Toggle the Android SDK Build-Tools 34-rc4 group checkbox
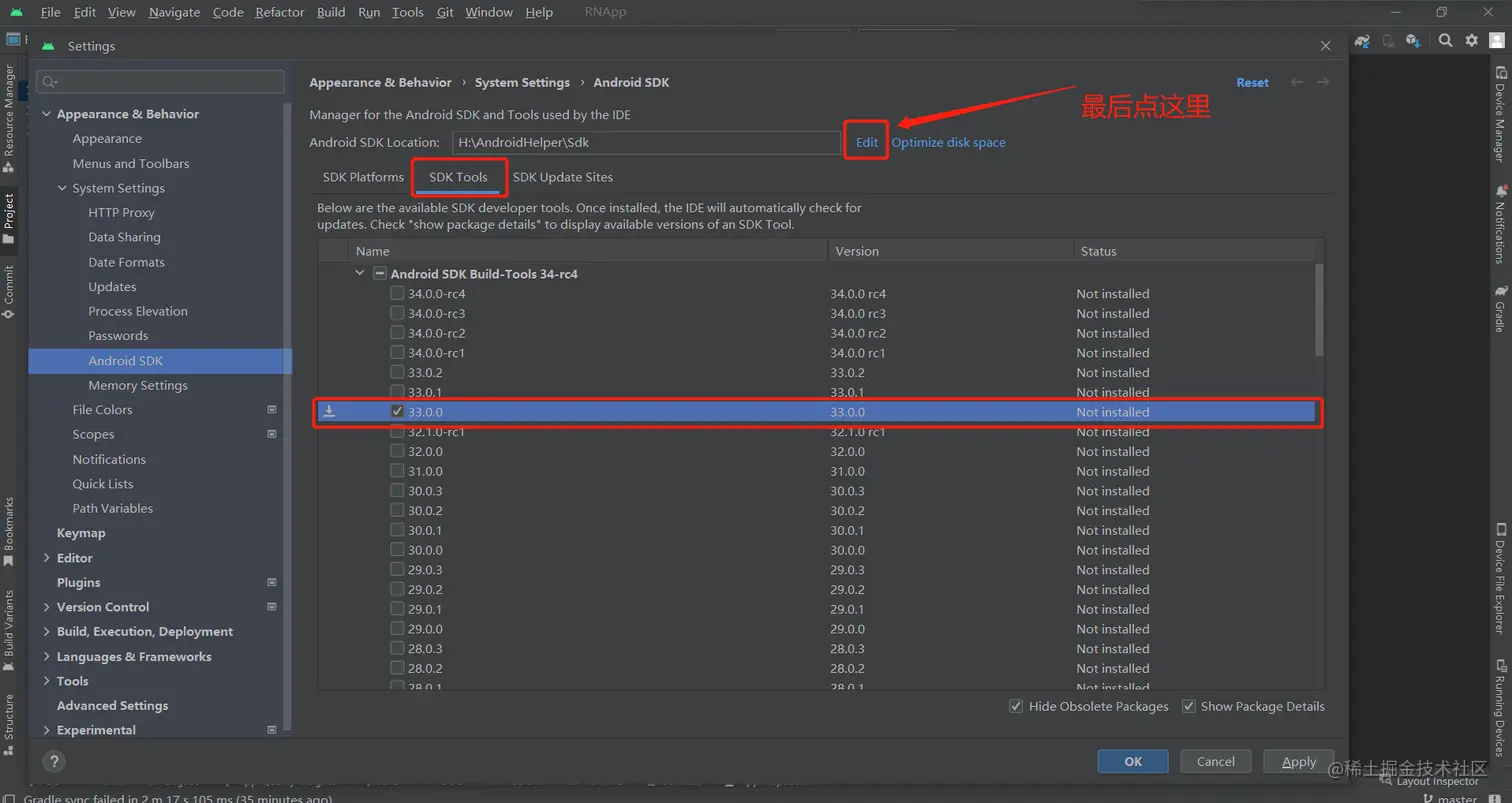 tap(380, 274)
